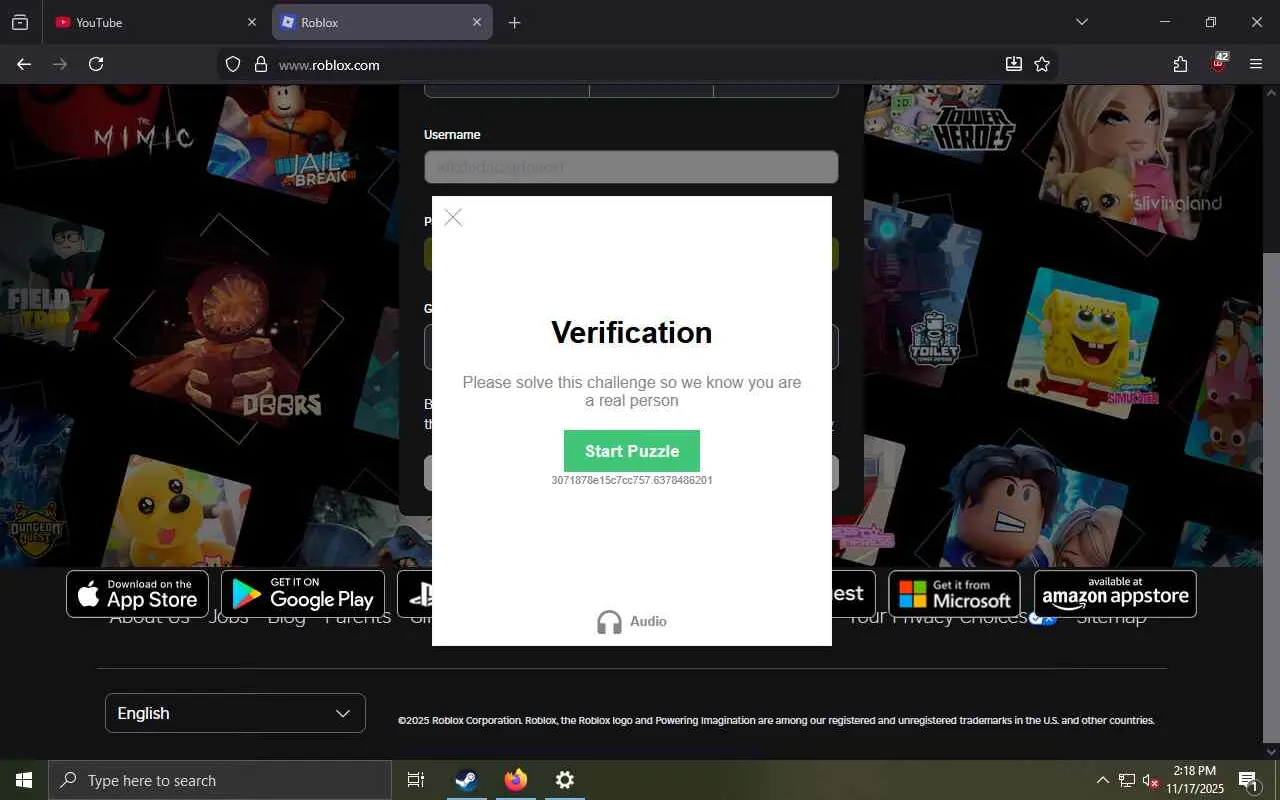Open the ad blocker extension showing 42
This screenshot has height=800, width=1280.
point(1218,63)
